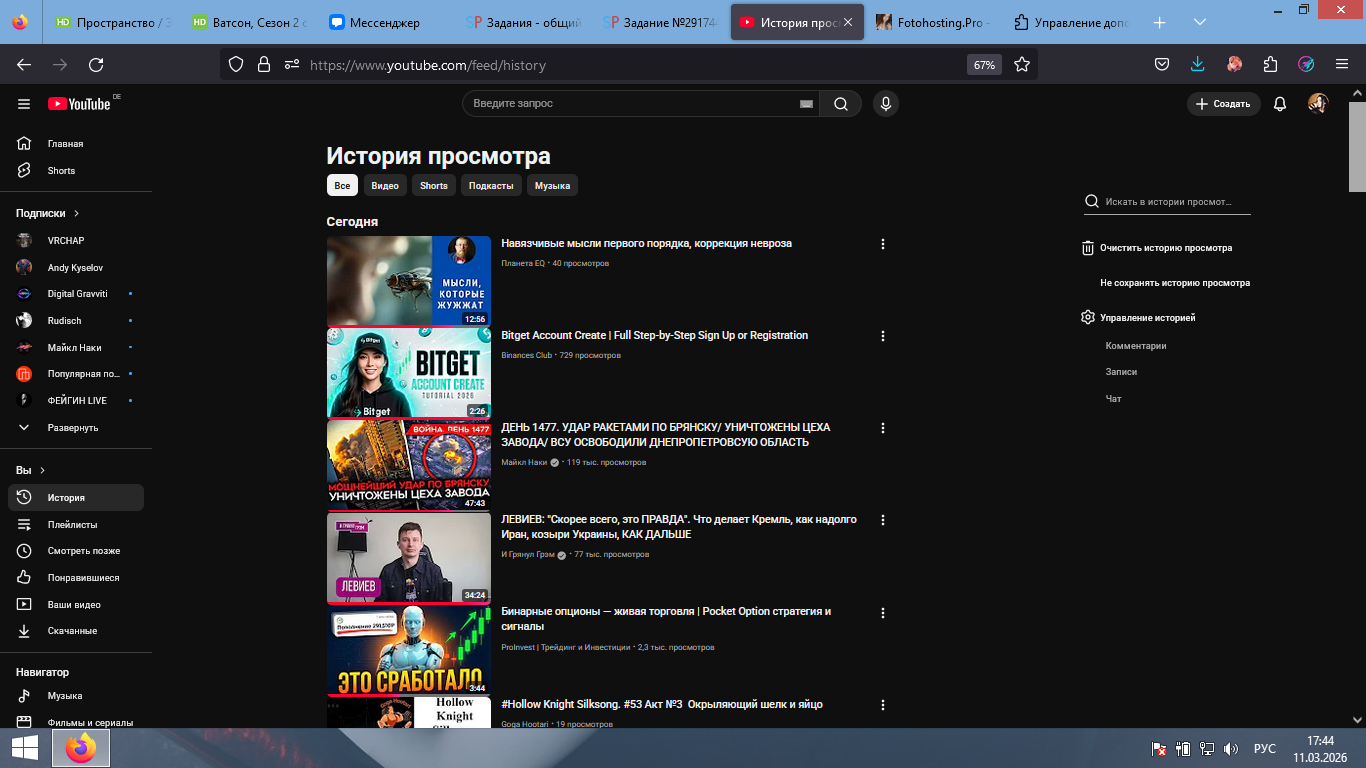The height and width of the screenshot is (768, 1366).
Task: Click the voice search microphone icon
Action: tap(884, 104)
